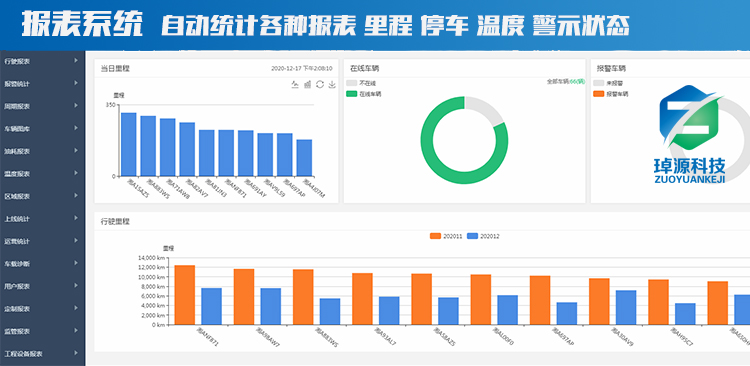Expand the 工程设备报表 sidebar arrow
Image resolution: width=750 pixels, height=366 pixels.
pos(76,353)
